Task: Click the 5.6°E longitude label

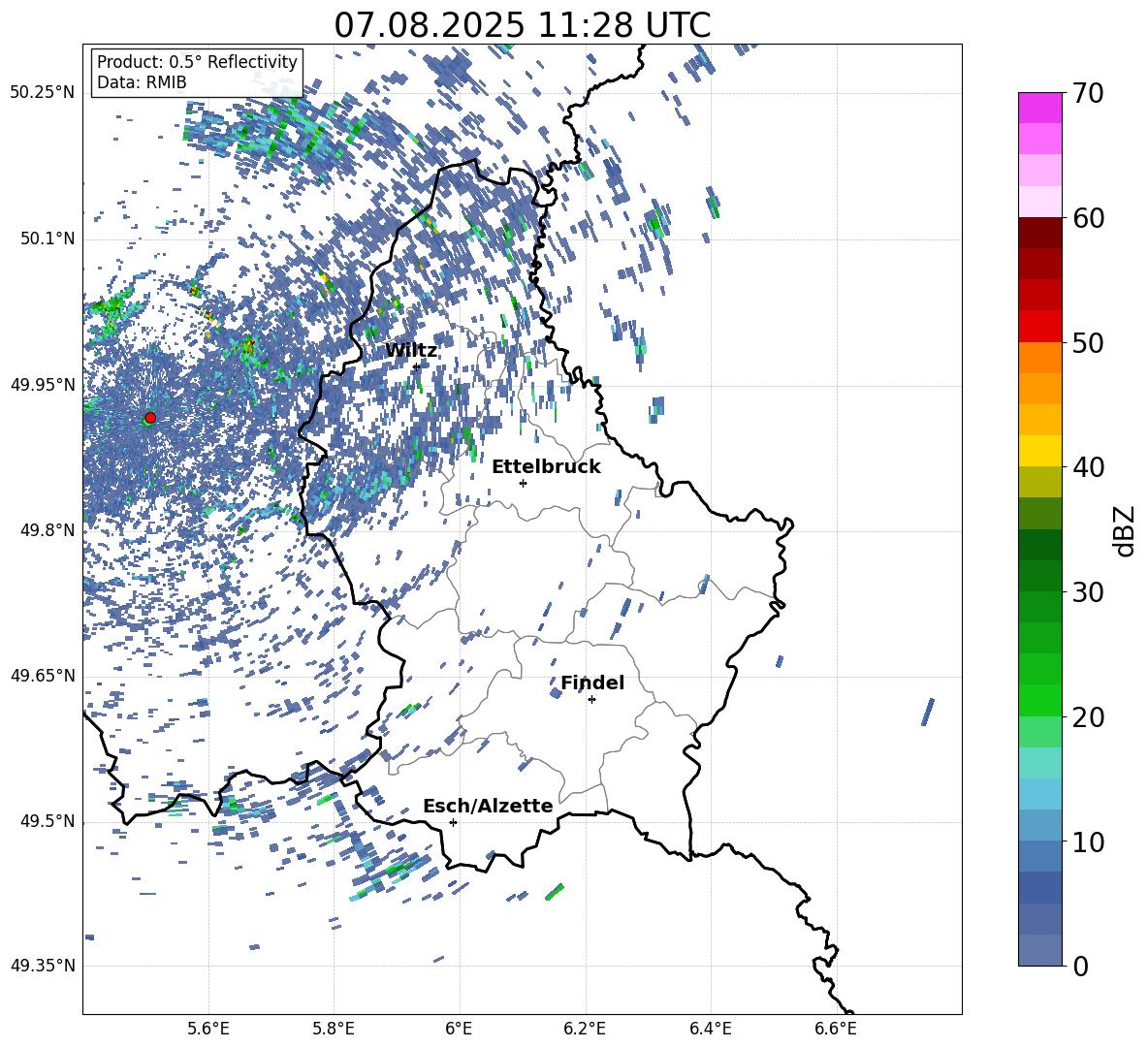Action: pos(208,1029)
